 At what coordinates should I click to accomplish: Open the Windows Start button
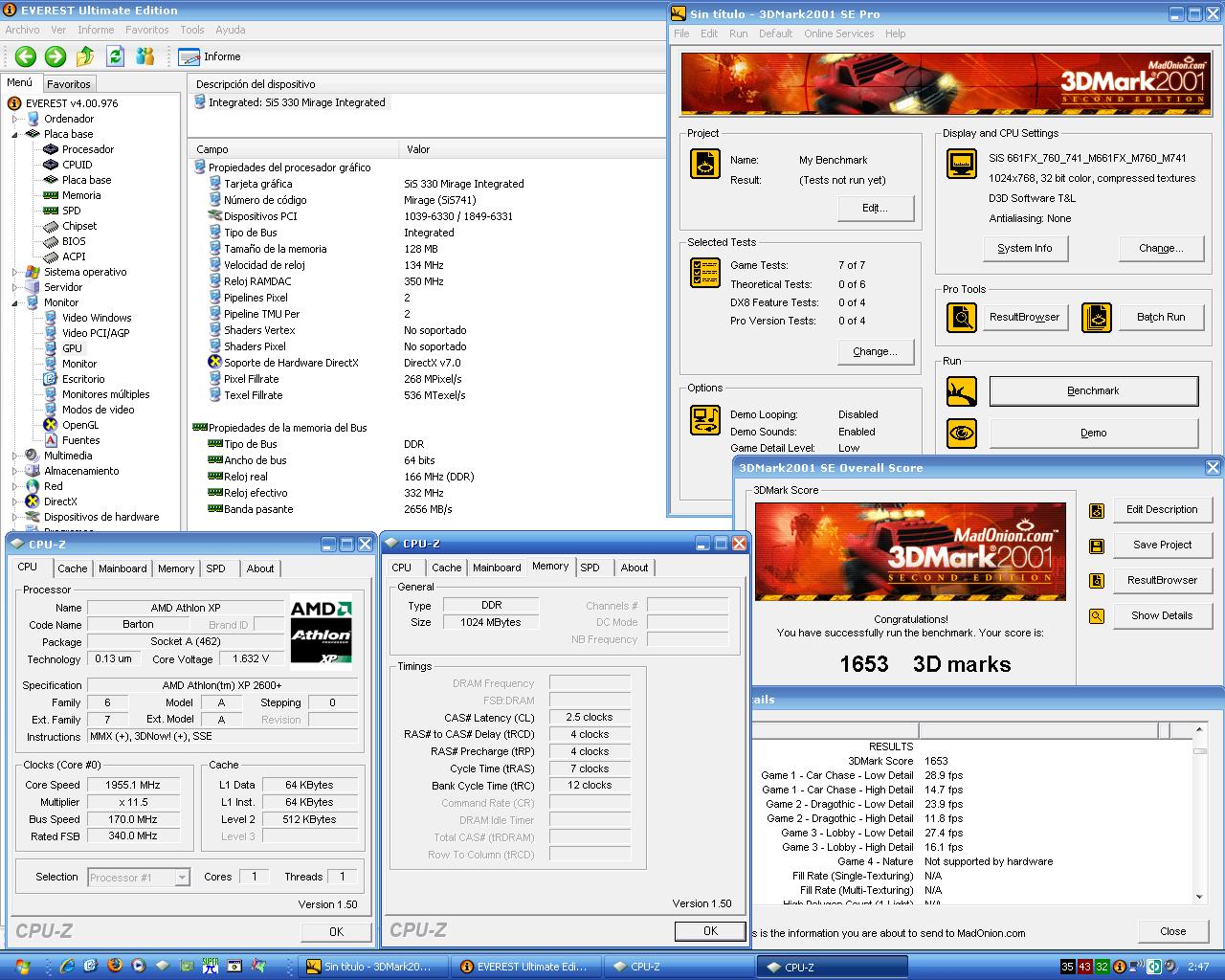[22, 967]
